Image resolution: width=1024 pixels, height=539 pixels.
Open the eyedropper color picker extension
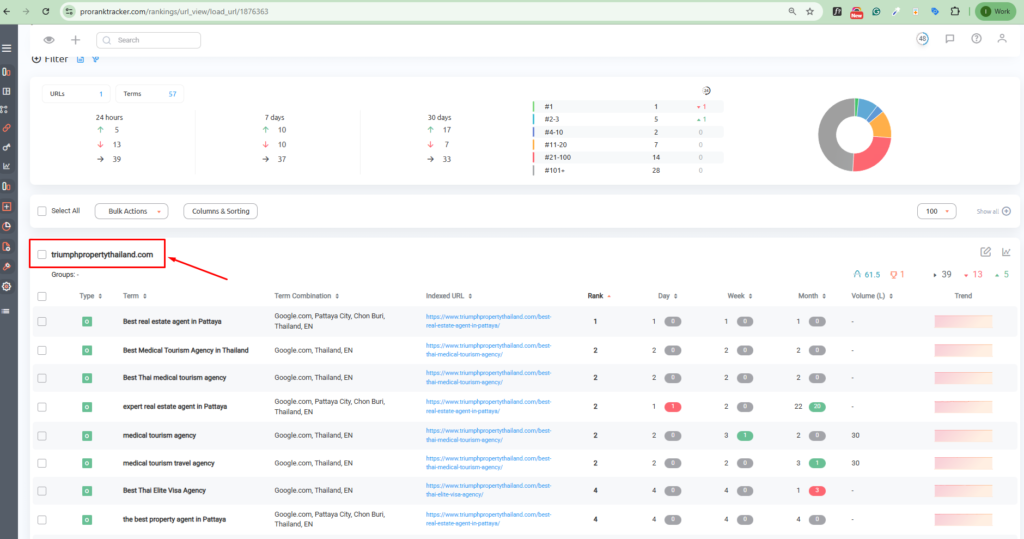(896, 11)
